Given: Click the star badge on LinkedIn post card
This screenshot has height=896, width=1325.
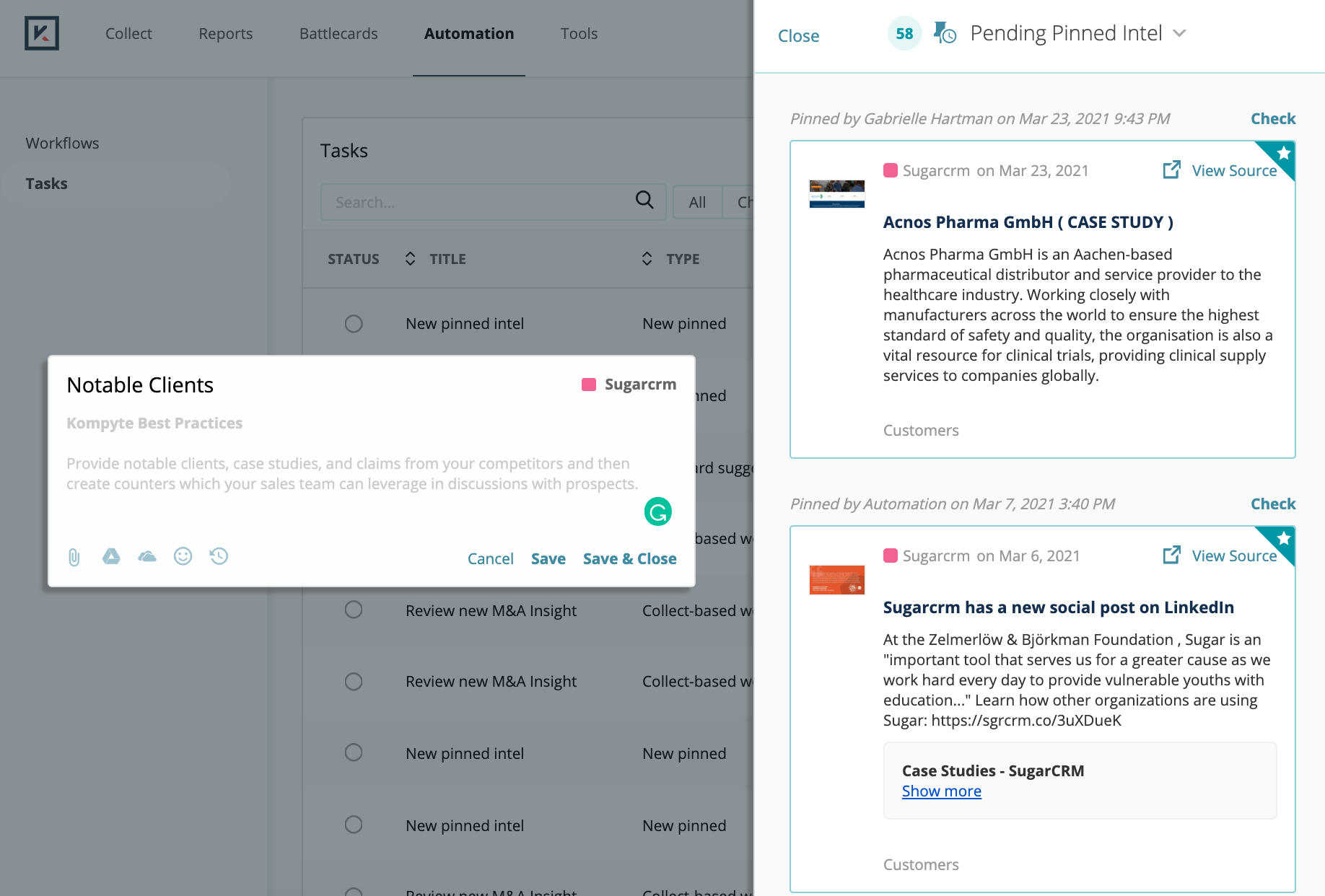Looking at the screenshot, I should click(x=1283, y=538).
